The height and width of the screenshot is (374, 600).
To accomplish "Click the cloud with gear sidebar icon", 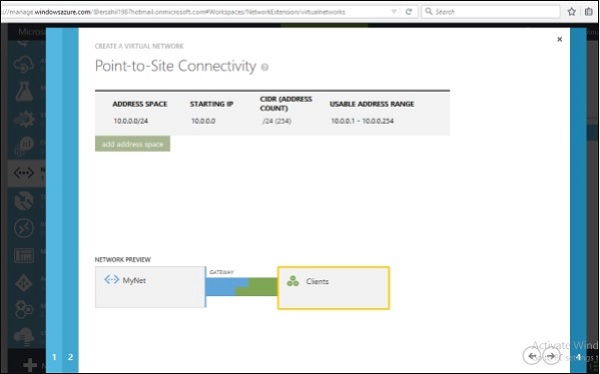I will click(x=24, y=336).
